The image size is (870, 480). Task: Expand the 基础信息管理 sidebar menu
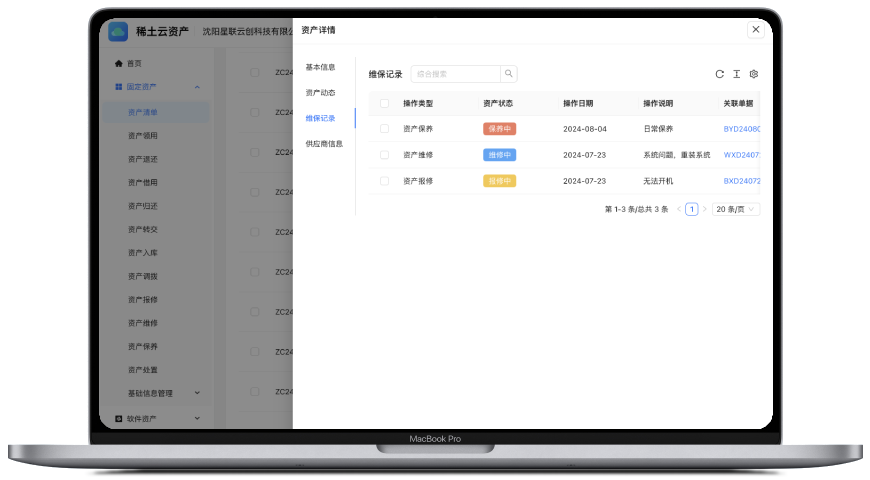(197, 393)
